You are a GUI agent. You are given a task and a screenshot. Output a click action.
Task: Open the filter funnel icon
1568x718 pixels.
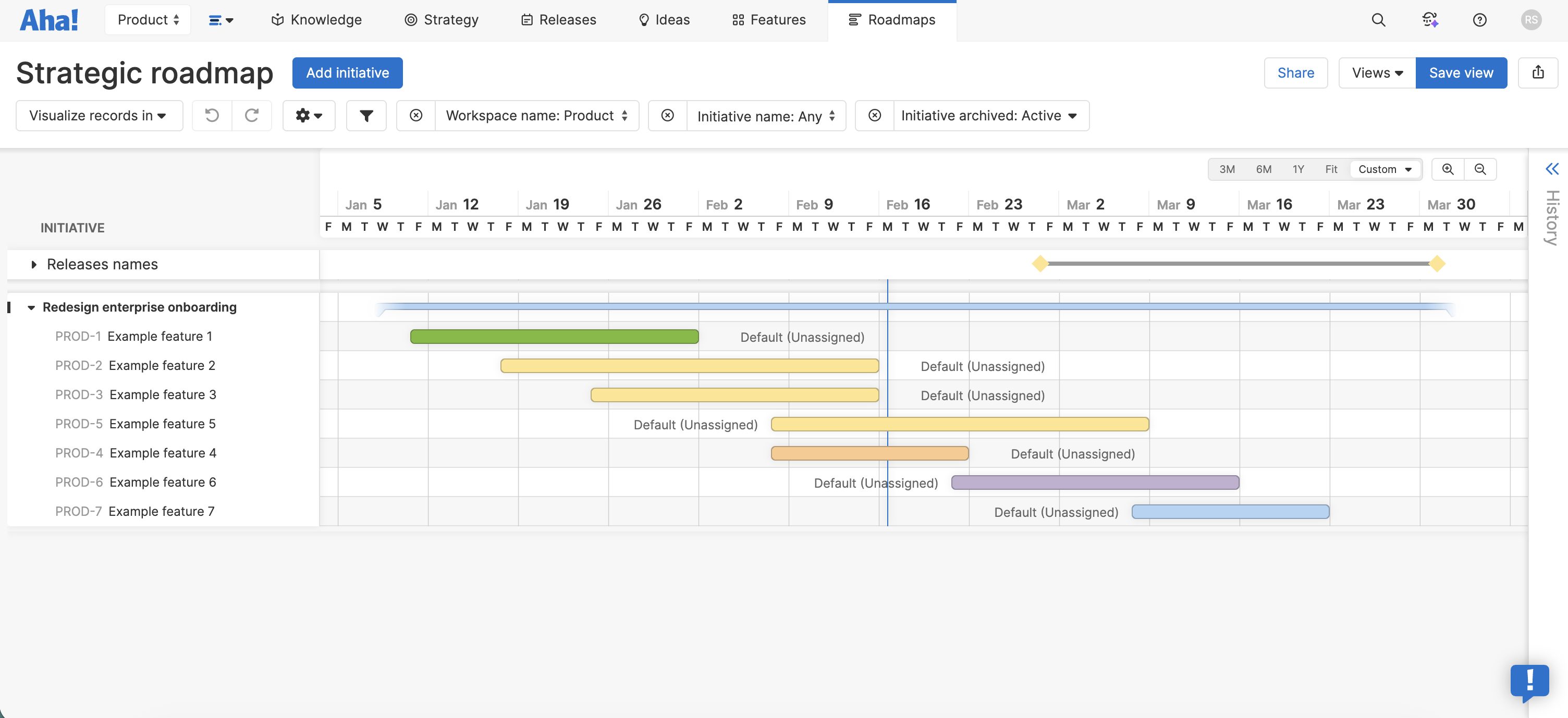click(366, 116)
